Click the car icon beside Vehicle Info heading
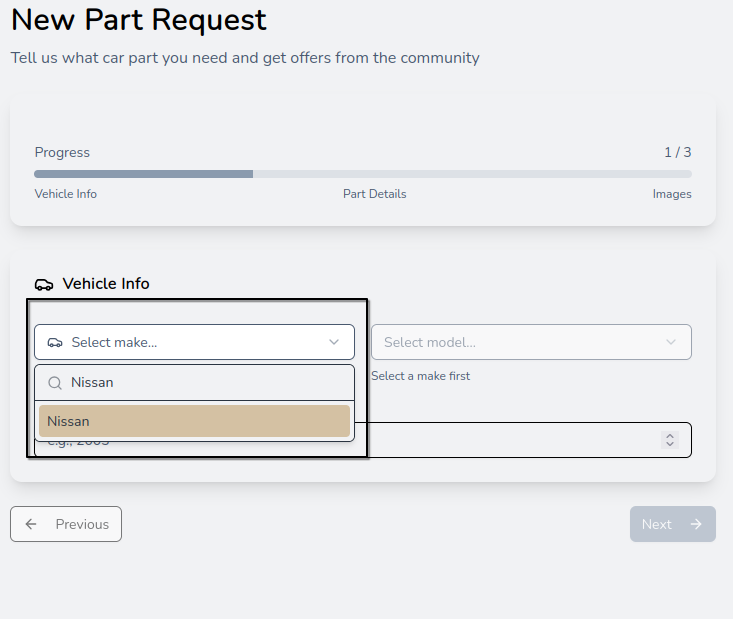The height and width of the screenshot is (619, 733). tap(44, 284)
